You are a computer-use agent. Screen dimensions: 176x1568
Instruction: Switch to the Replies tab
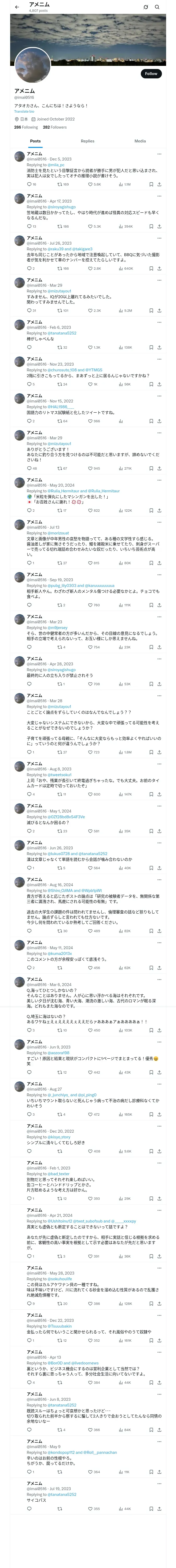pos(87,141)
